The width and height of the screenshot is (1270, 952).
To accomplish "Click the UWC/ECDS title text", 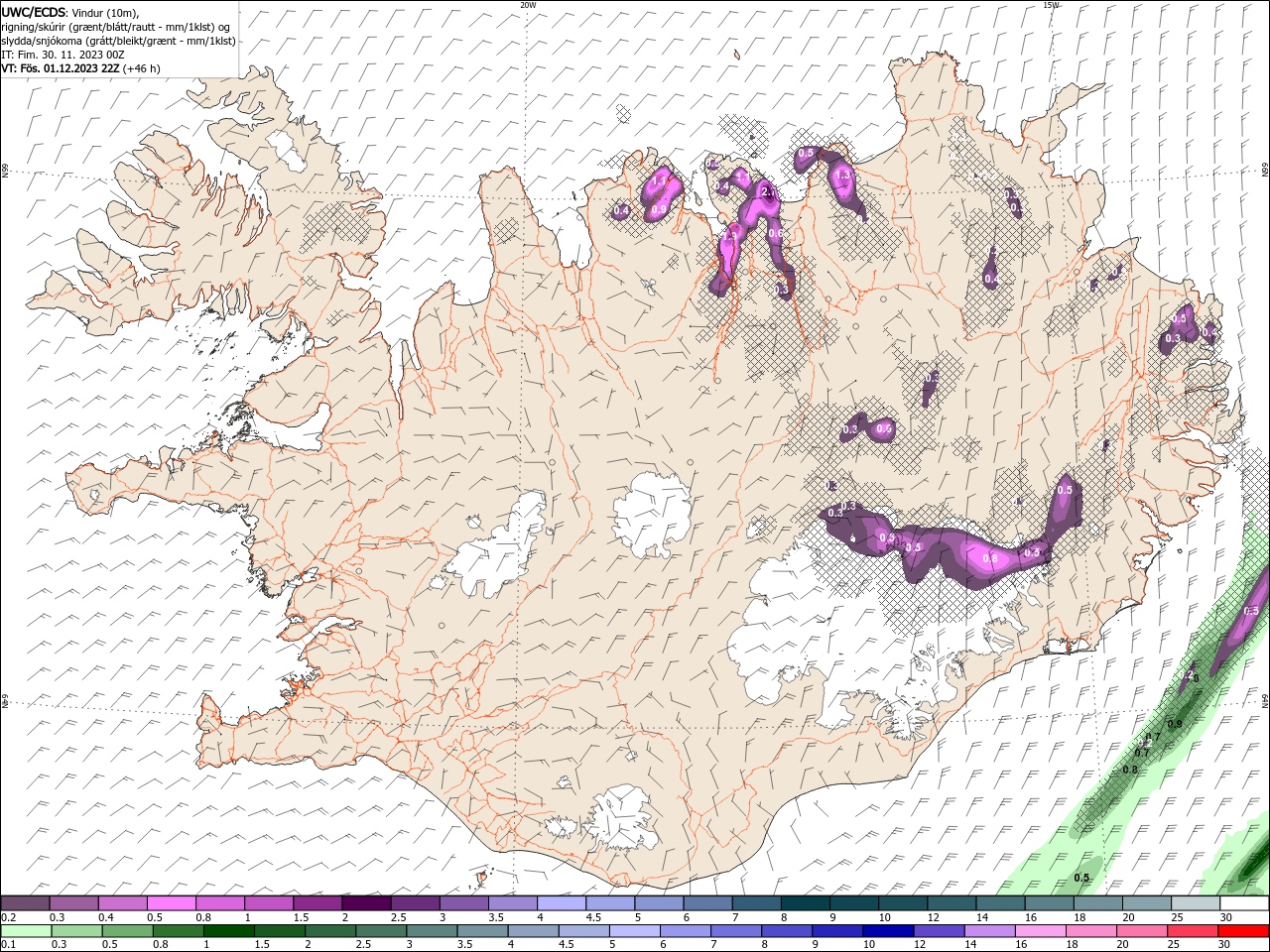I will point(33,12).
